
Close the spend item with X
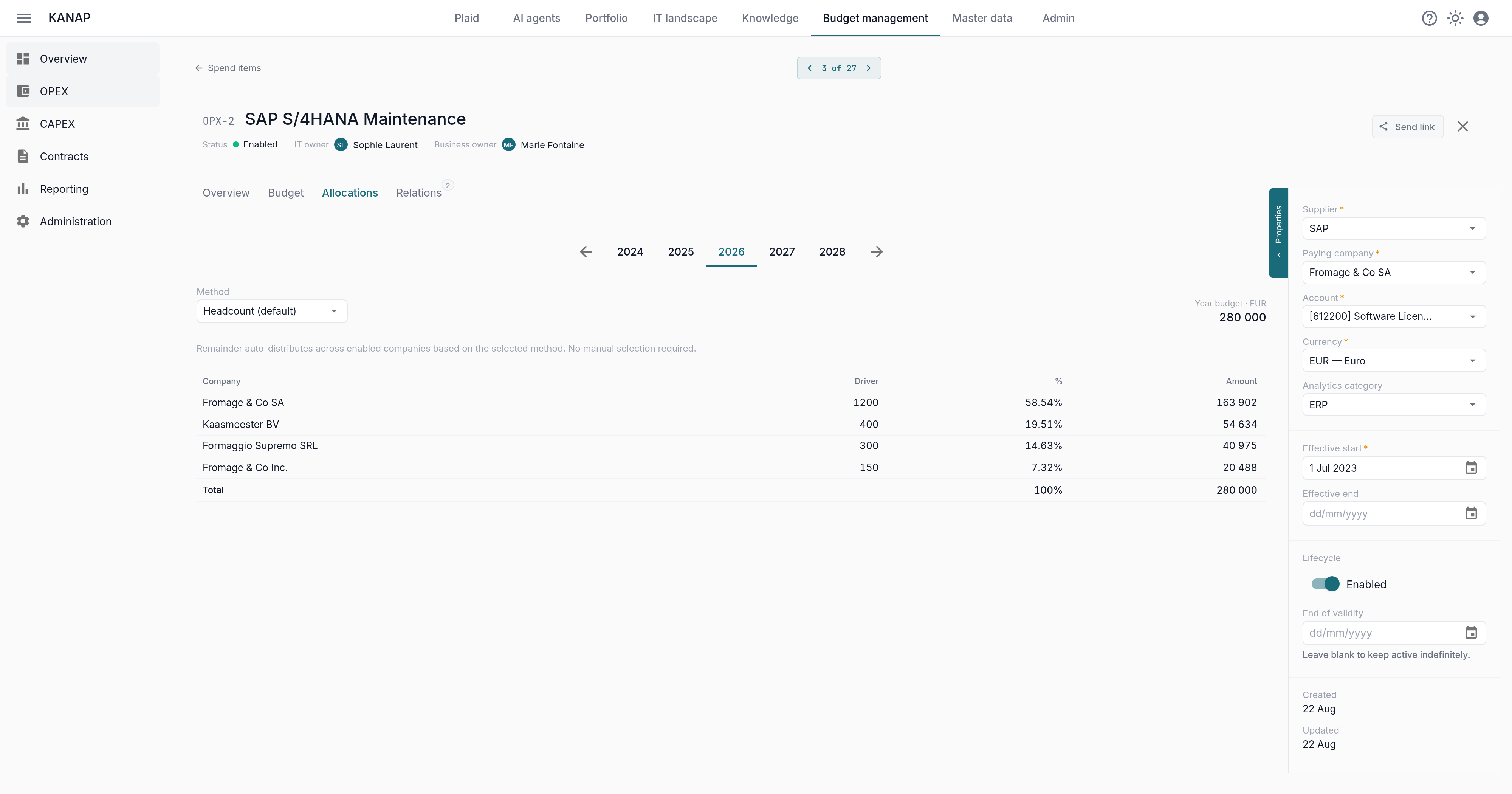click(1463, 126)
